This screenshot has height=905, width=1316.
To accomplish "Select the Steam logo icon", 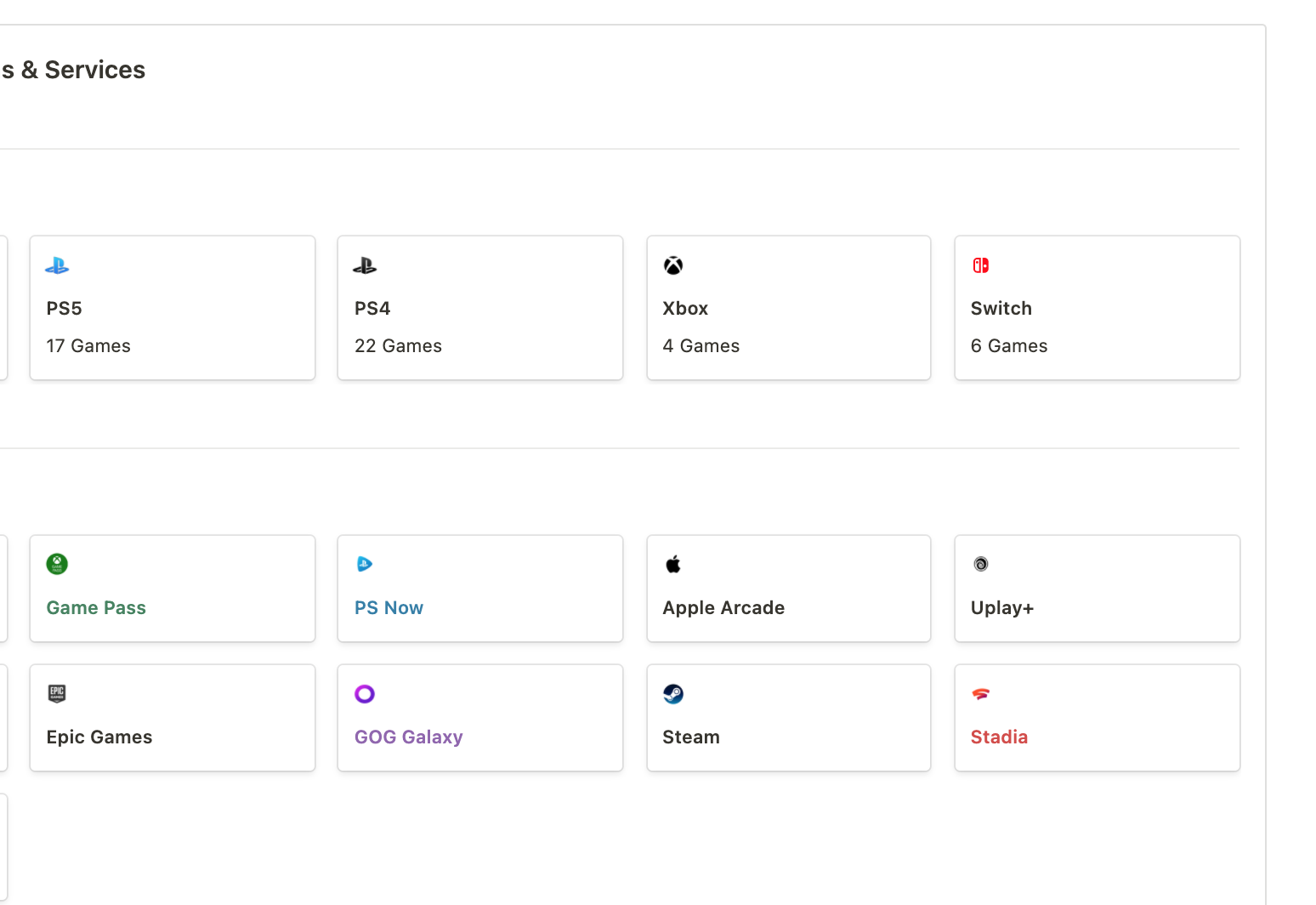I will tap(672, 693).
